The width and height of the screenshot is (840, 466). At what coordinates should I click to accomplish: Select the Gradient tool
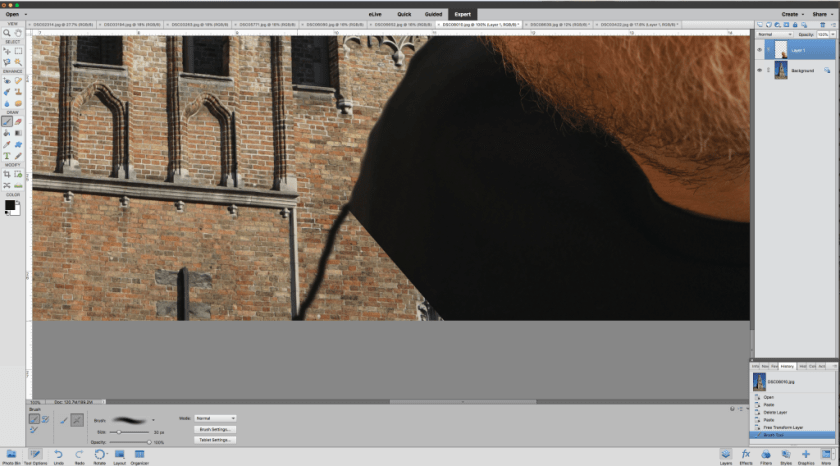click(x=18, y=133)
